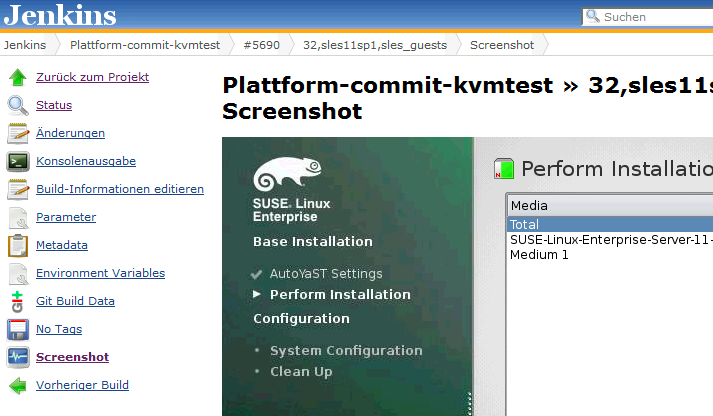Click the #5690 breadcrumb
This screenshot has width=713, height=416.
pos(261,45)
